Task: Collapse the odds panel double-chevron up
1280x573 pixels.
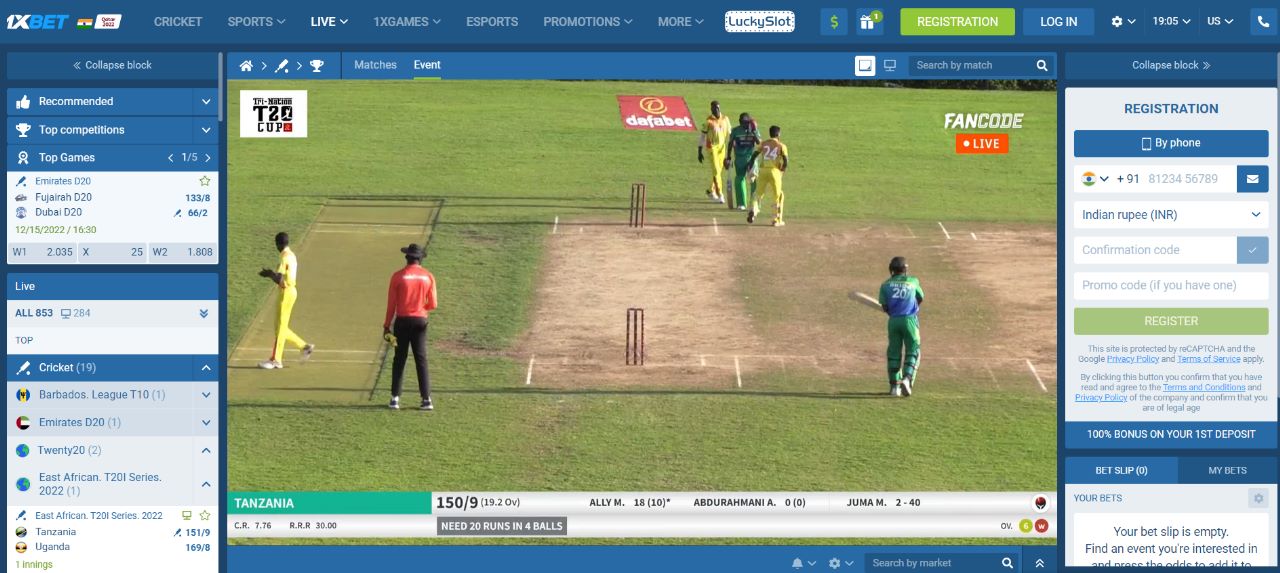Action: coord(1039,563)
